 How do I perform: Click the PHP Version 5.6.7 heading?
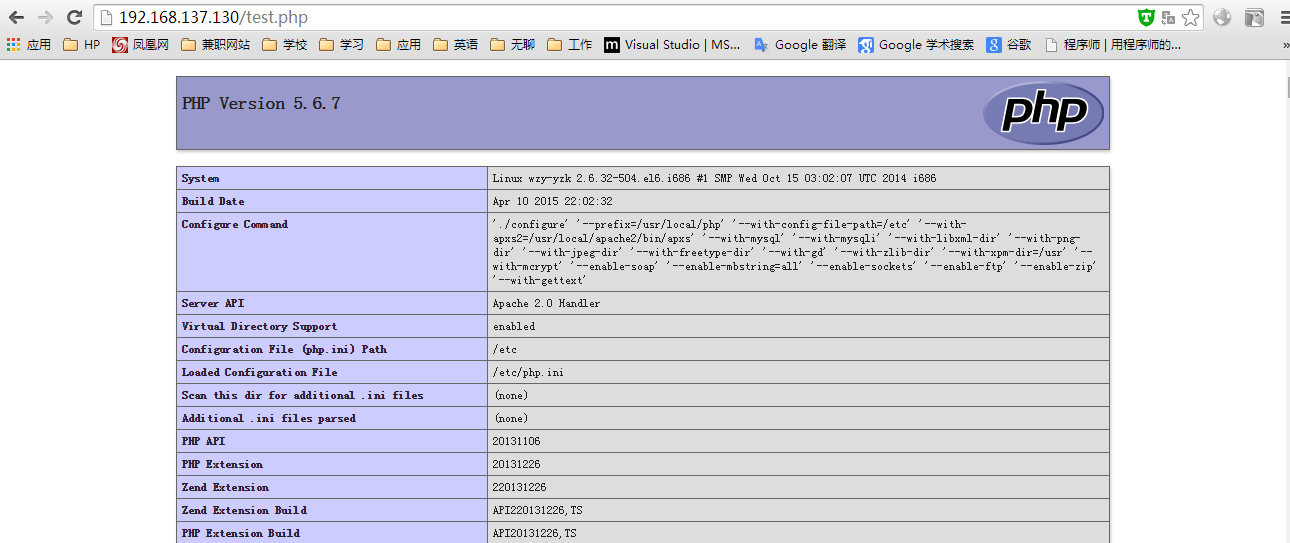261,103
